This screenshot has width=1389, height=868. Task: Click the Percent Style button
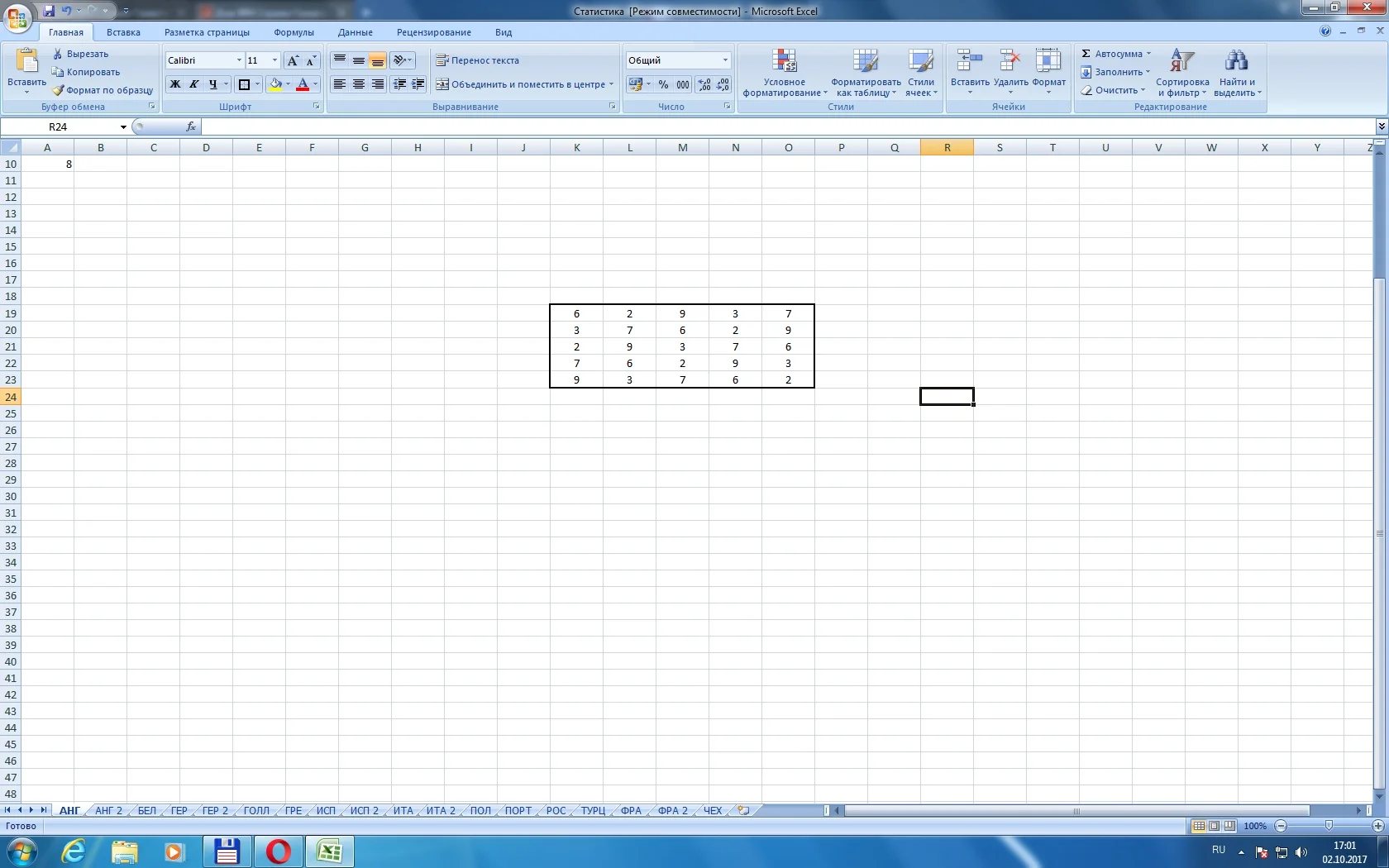click(x=663, y=84)
